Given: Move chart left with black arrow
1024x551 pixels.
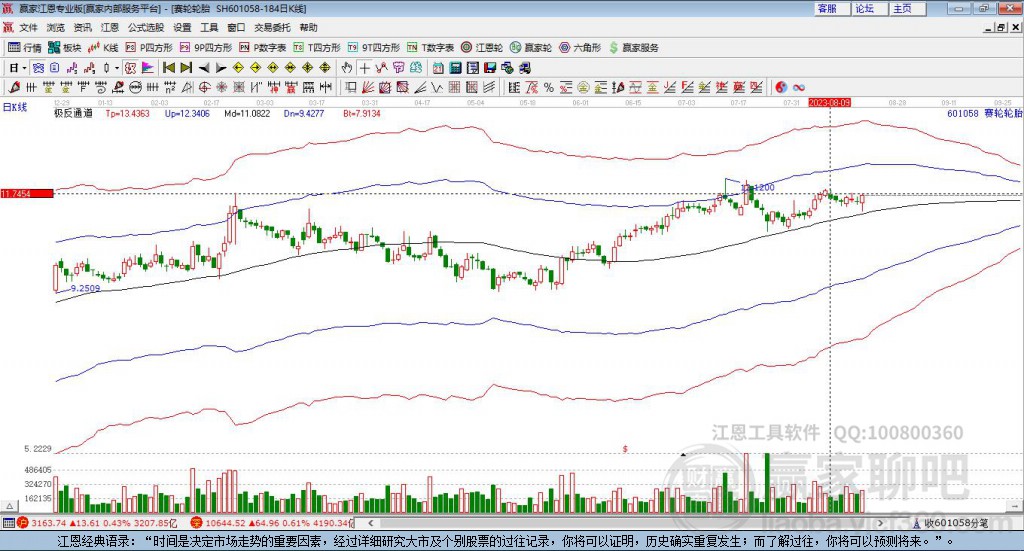Looking at the screenshot, I should tap(204, 68).
